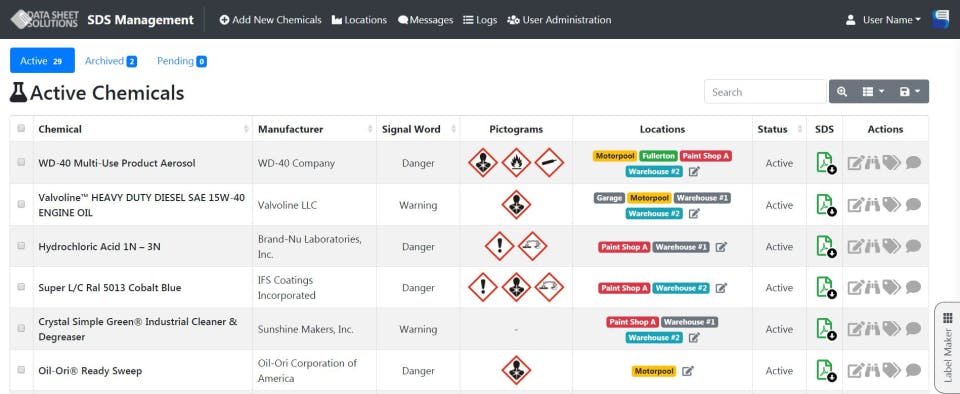Check the Crystal Simple Green row
Screen dimensions: 960x394
coord(21,328)
